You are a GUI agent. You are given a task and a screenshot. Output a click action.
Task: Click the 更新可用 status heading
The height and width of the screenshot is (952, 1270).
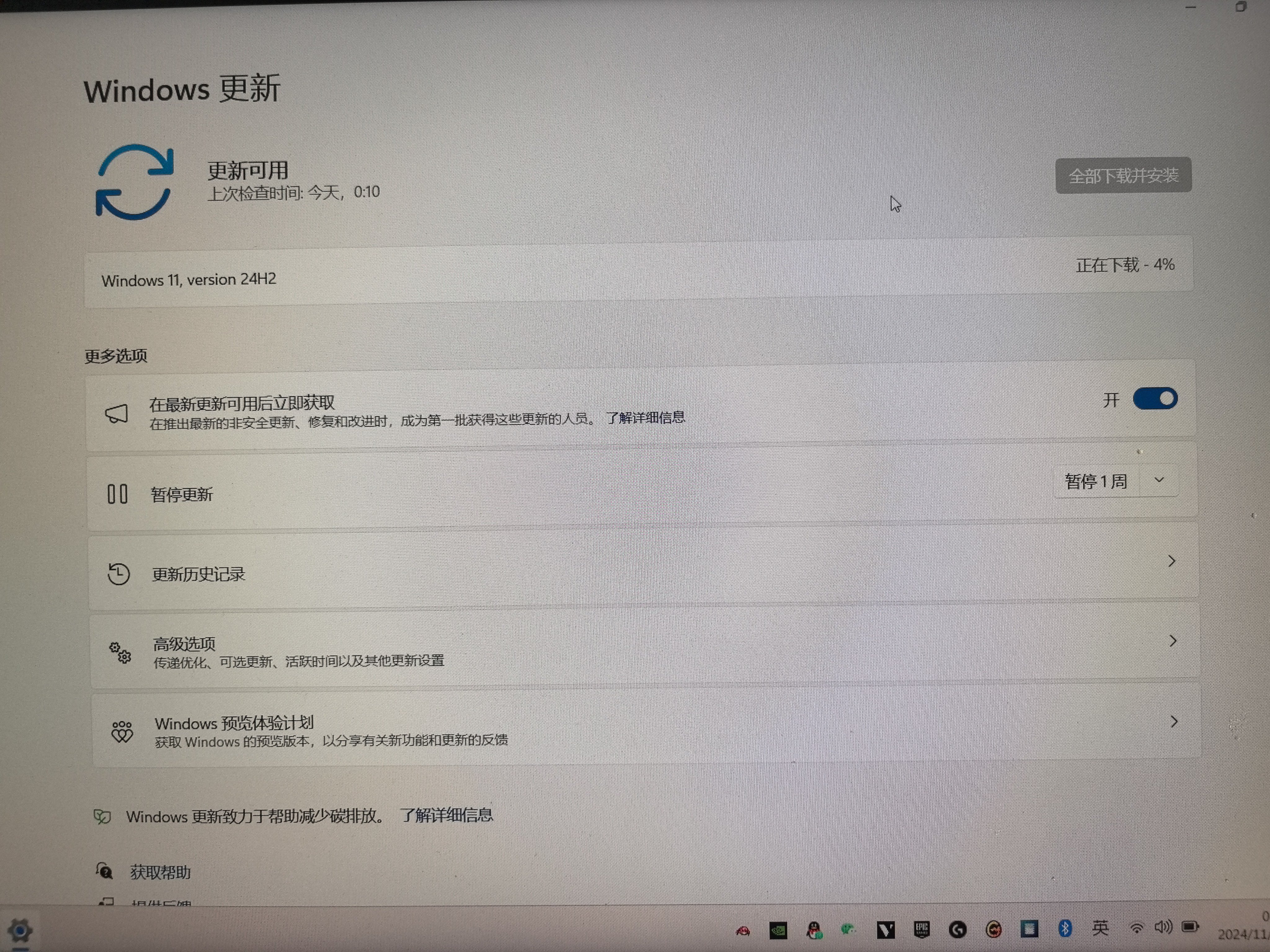(x=248, y=170)
